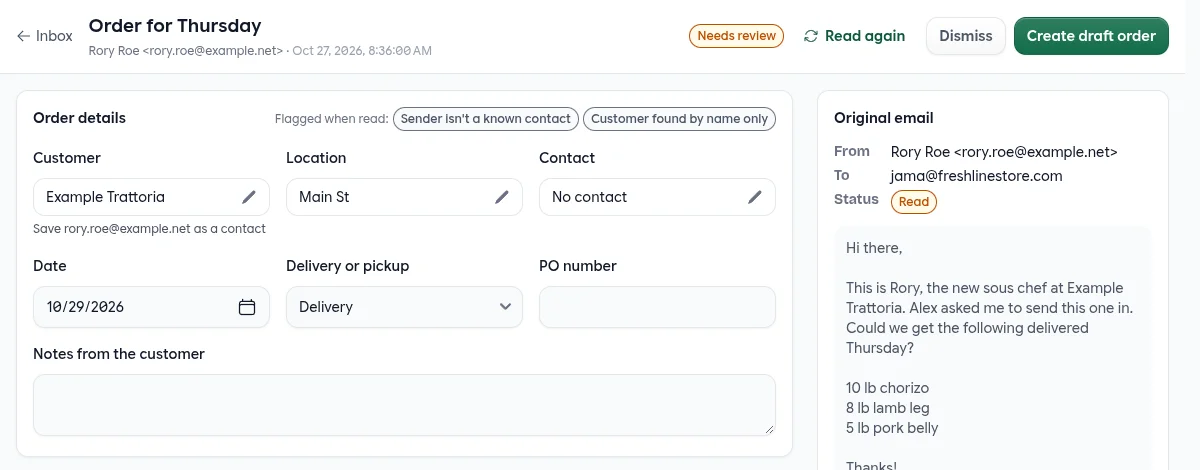
Task: Select the Example Trattoria customer field
Action: [151, 197]
